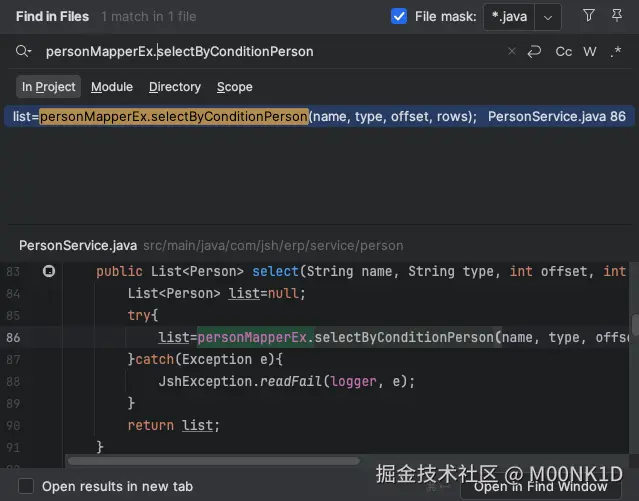Click '1 match in 1 file' text
The width and height of the screenshot is (639, 501).
pyautogui.click(x=148, y=17)
